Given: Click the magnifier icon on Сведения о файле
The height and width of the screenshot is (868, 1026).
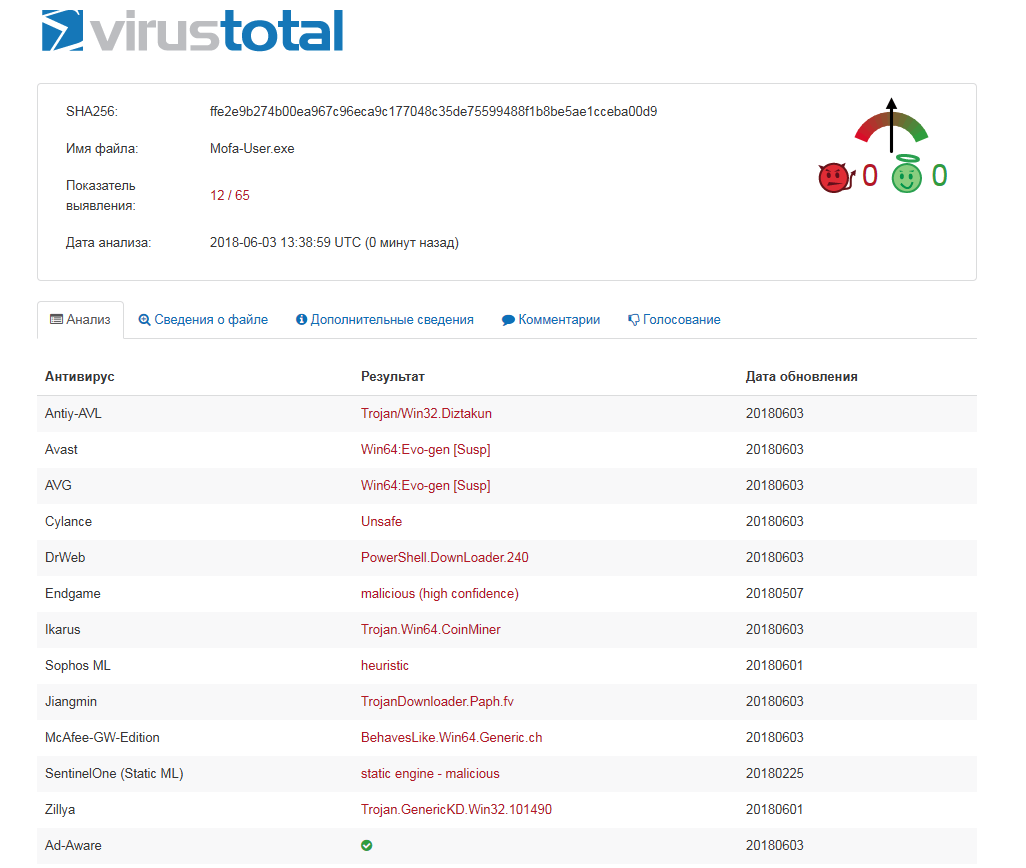Looking at the screenshot, I should coord(145,320).
